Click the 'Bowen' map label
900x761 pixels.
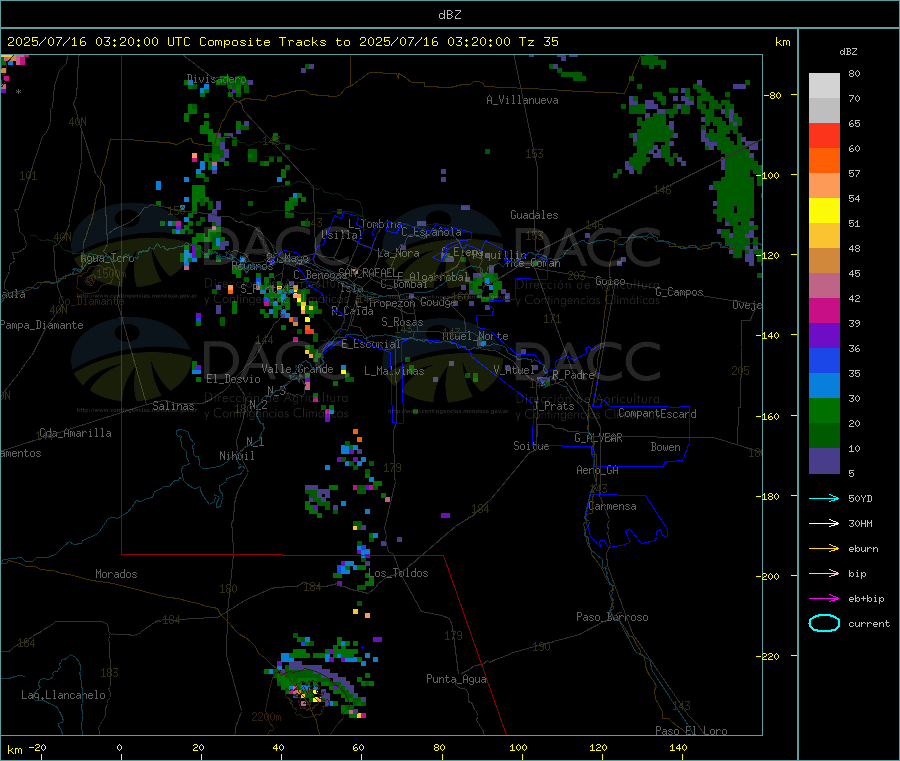click(665, 447)
